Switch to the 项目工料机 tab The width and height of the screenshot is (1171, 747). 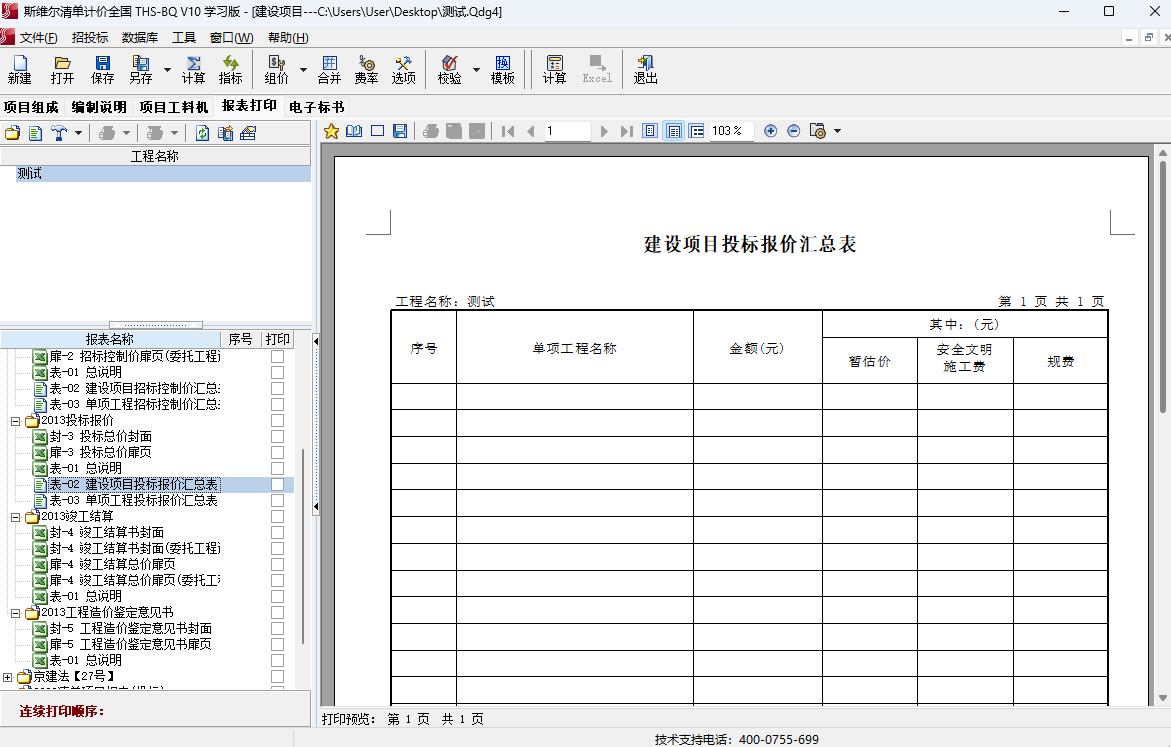click(x=173, y=107)
